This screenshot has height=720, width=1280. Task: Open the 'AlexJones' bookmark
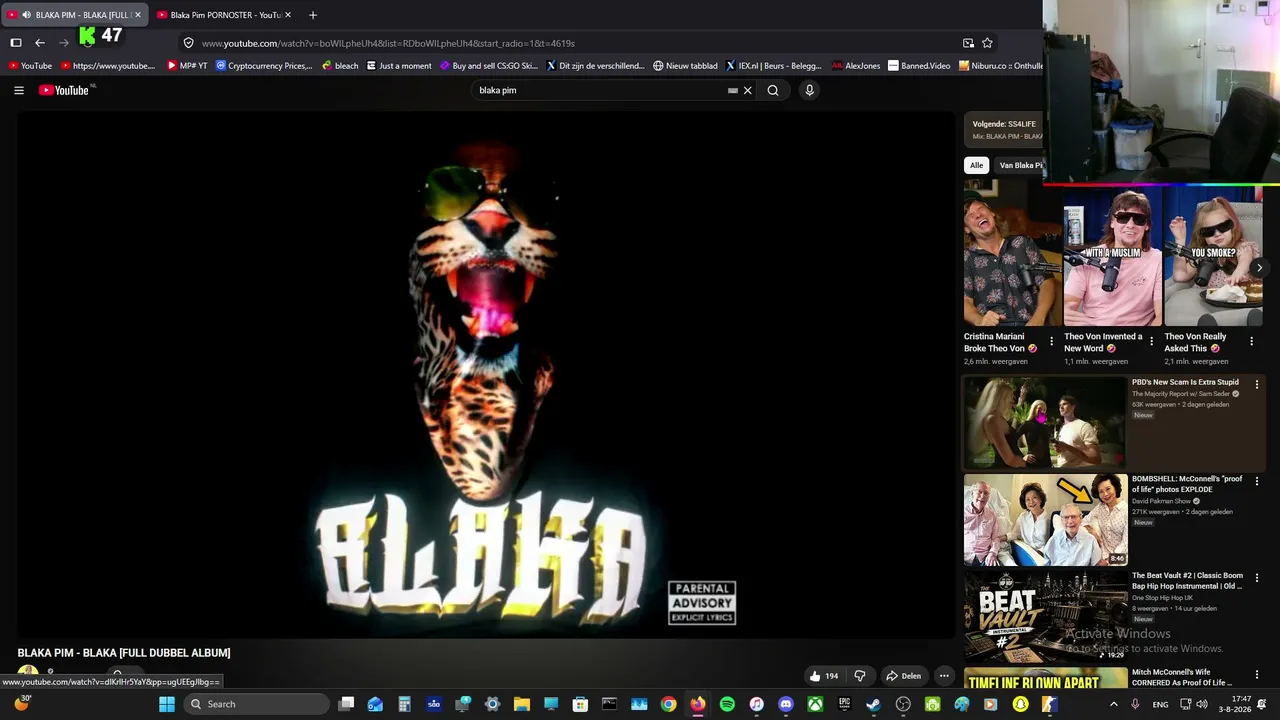[856, 66]
